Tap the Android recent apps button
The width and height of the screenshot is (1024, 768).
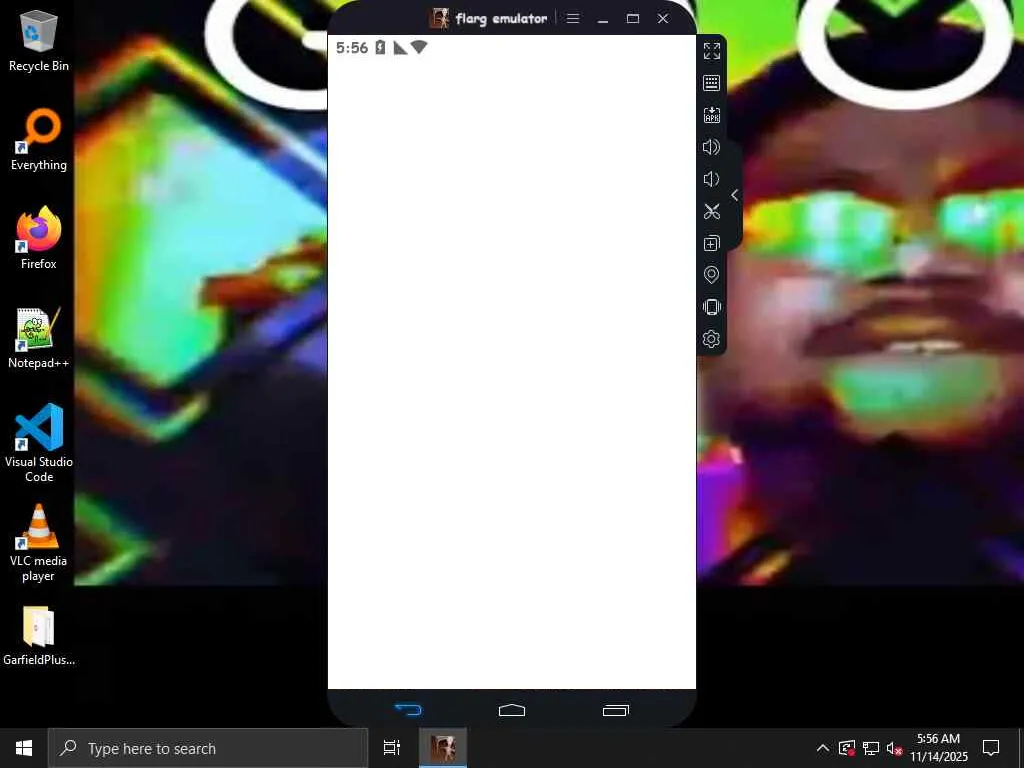pyautogui.click(x=616, y=710)
